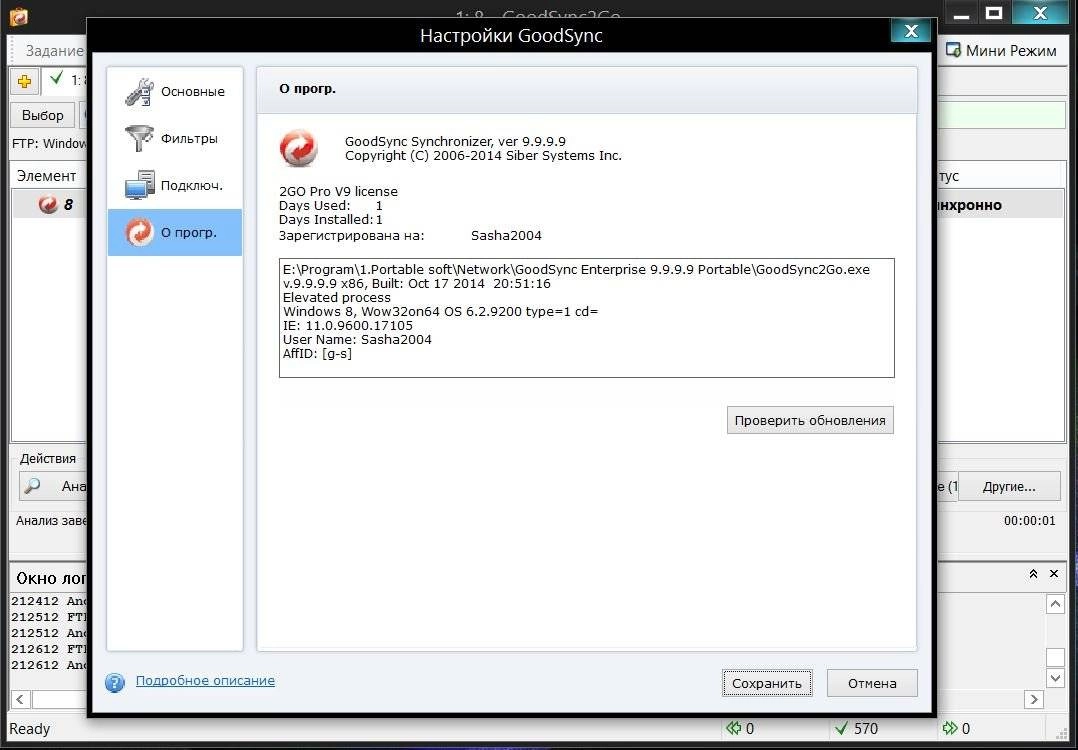This screenshot has height=750, width=1078.
Task: Minimize the main GoodSync2Go window
Action: tap(961, 15)
